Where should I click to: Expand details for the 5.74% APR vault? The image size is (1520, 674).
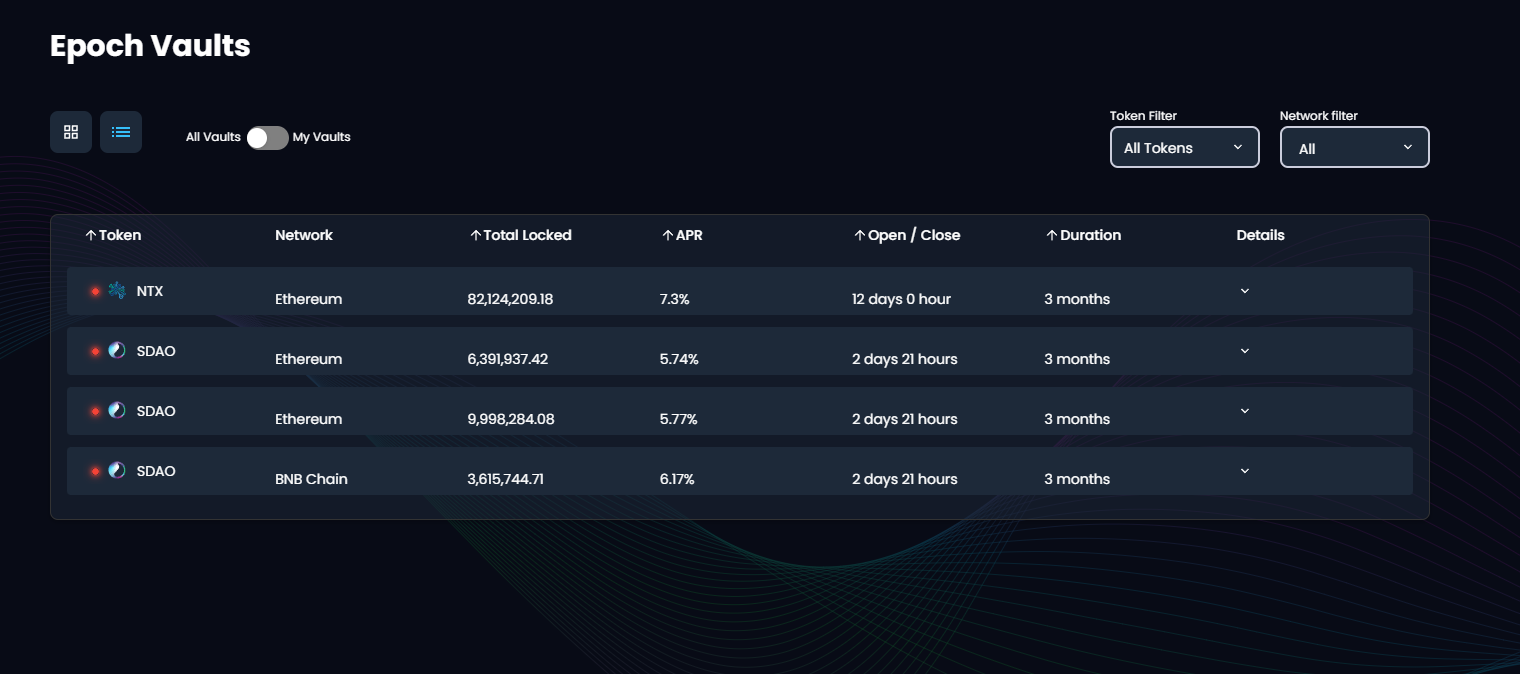point(1245,351)
